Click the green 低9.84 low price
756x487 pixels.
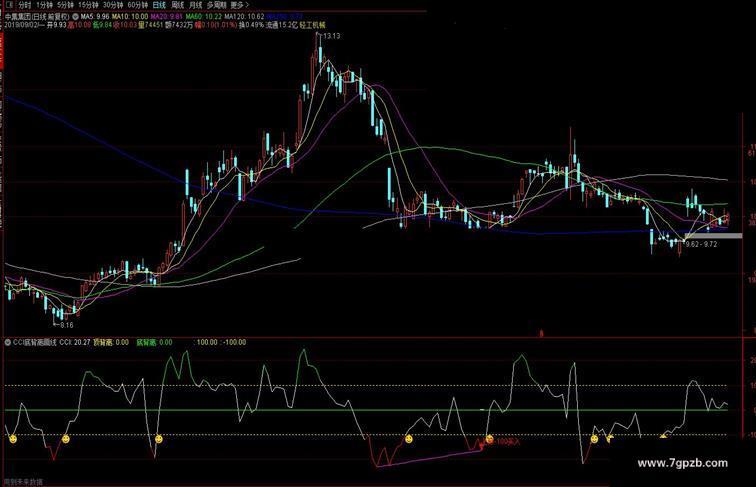[102, 25]
